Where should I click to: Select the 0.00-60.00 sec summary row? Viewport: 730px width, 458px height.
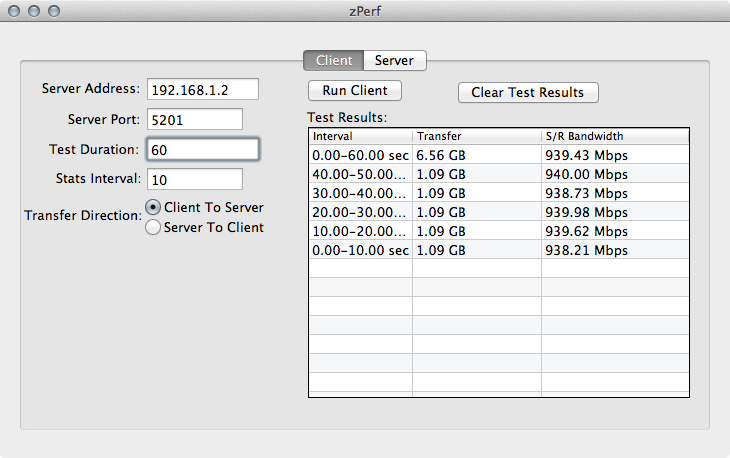coord(498,154)
